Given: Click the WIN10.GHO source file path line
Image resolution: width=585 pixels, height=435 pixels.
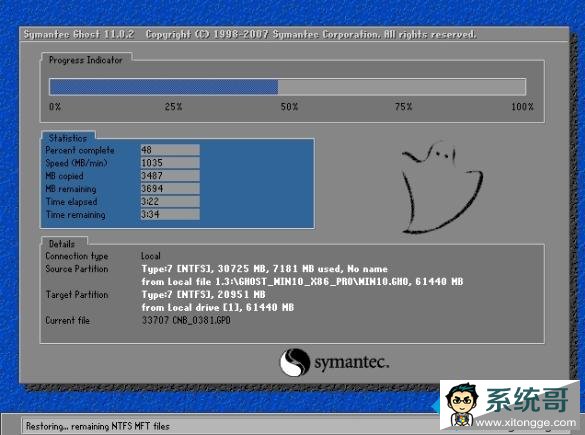Looking at the screenshot, I should pos(302,282).
